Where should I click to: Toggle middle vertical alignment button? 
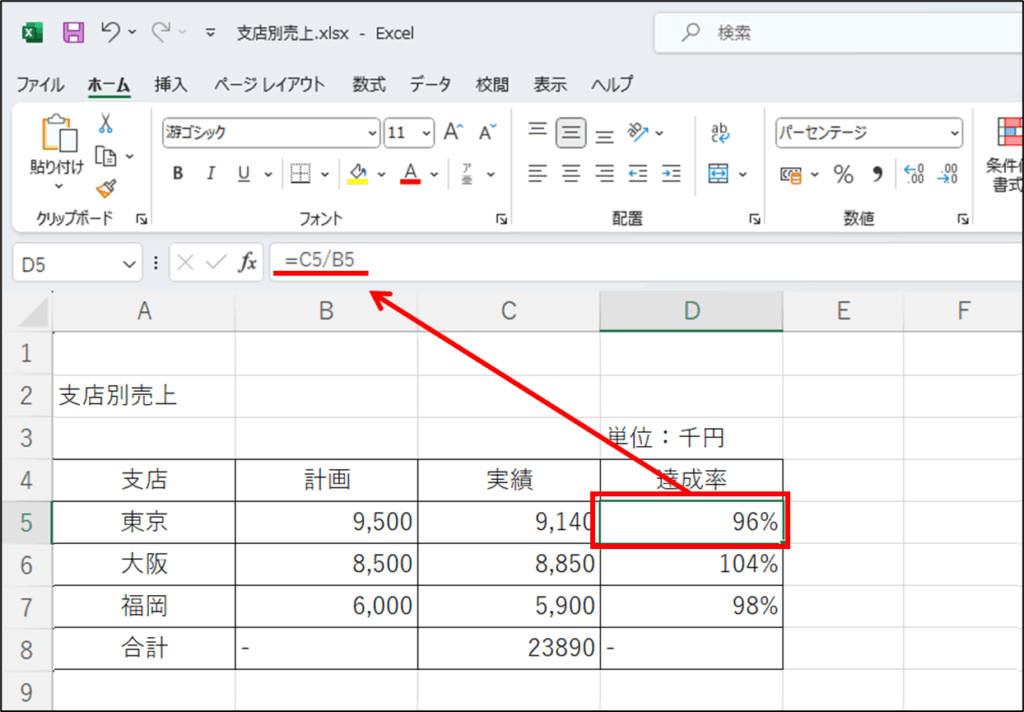[x=571, y=132]
